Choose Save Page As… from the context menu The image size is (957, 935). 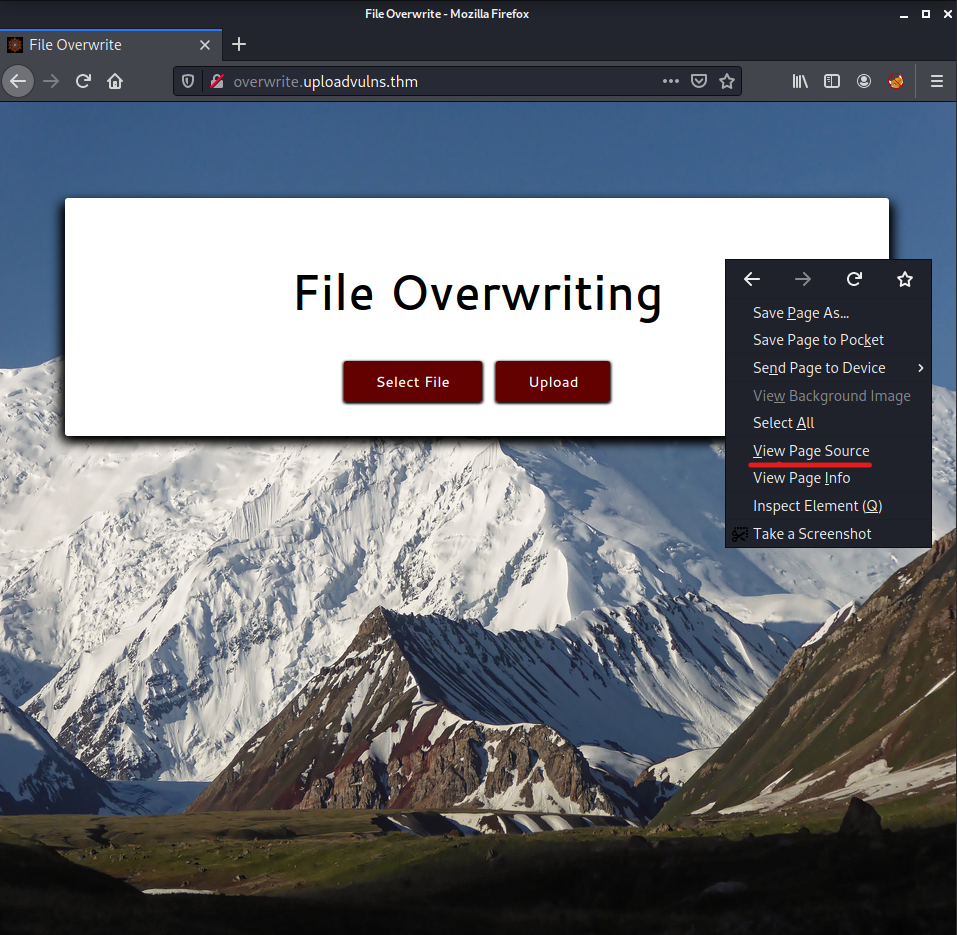coord(828,313)
